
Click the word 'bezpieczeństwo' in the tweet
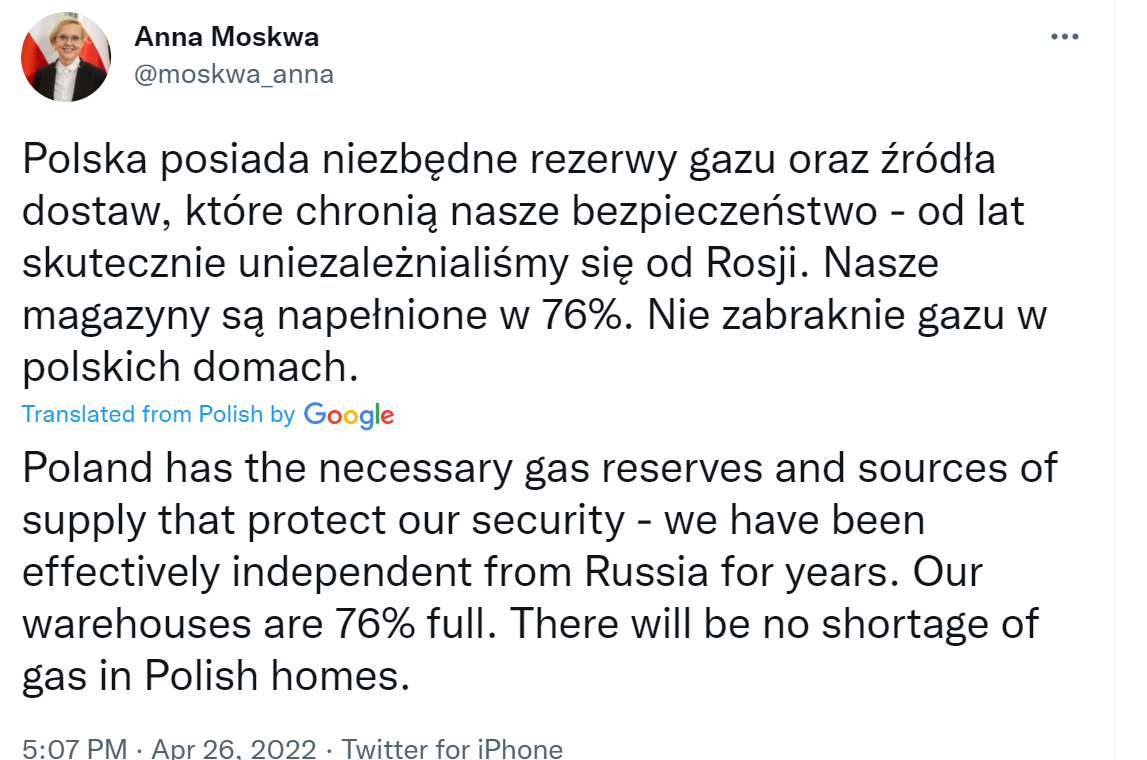click(724, 211)
